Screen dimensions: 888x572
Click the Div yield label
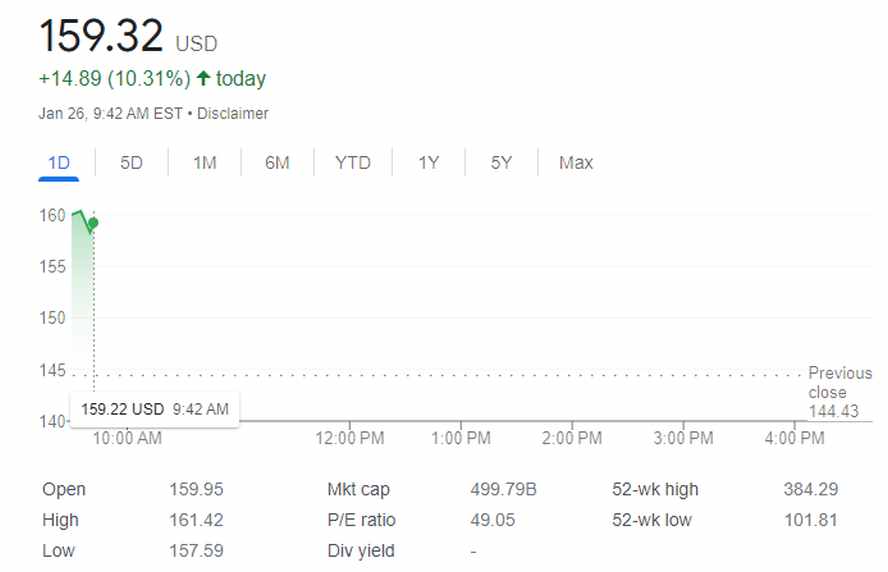click(x=360, y=551)
